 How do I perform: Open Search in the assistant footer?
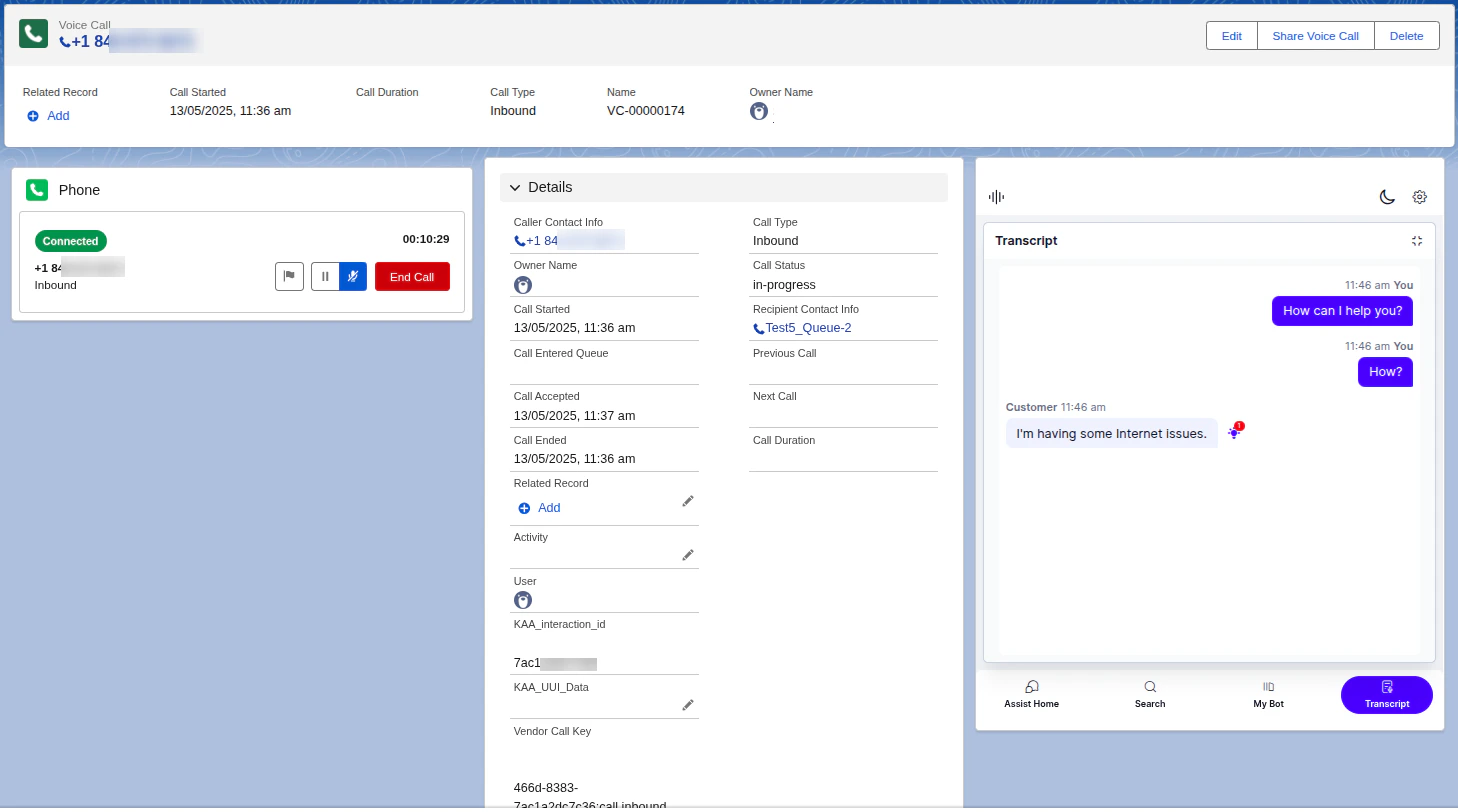(x=1149, y=694)
